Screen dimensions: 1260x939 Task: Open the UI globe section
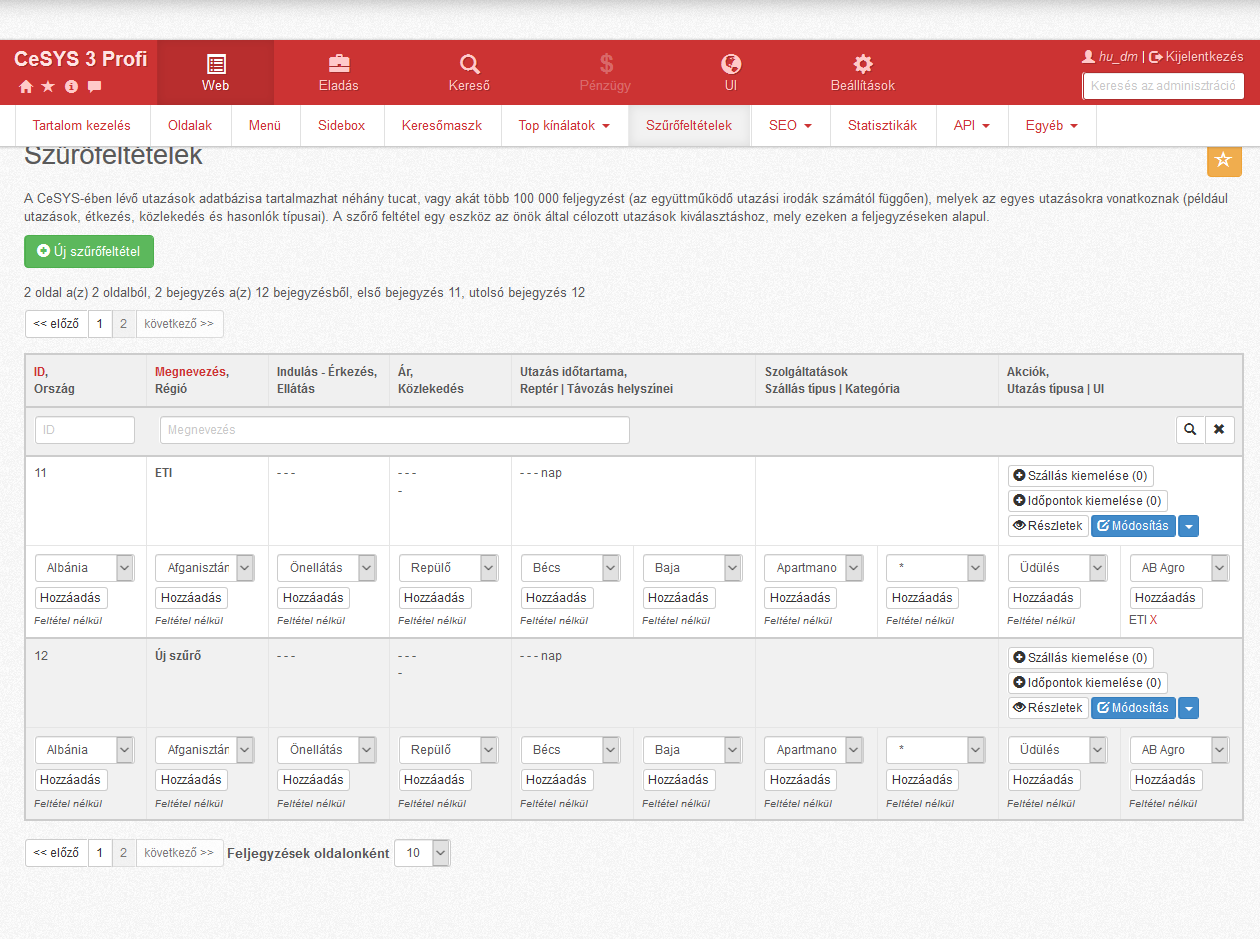[x=731, y=73]
